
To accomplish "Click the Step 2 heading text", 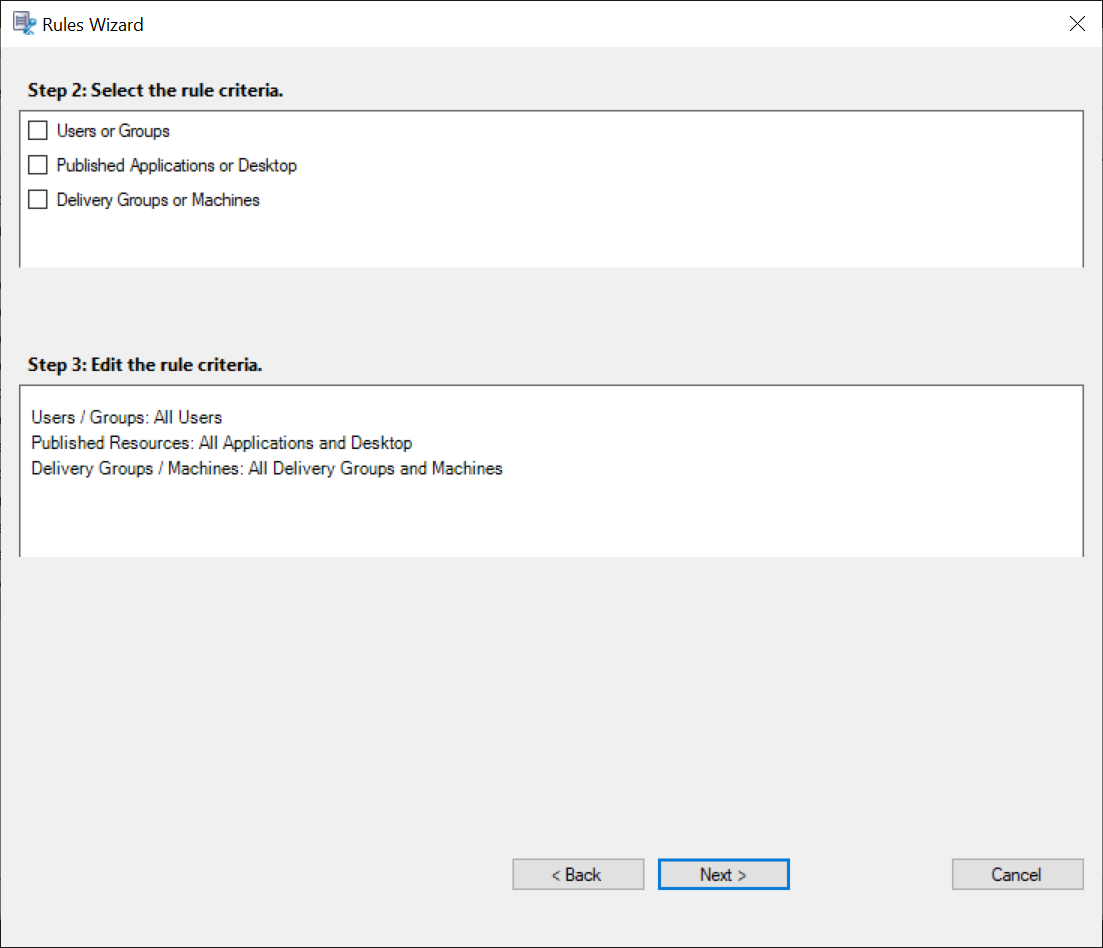I will click(x=155, y=90).
